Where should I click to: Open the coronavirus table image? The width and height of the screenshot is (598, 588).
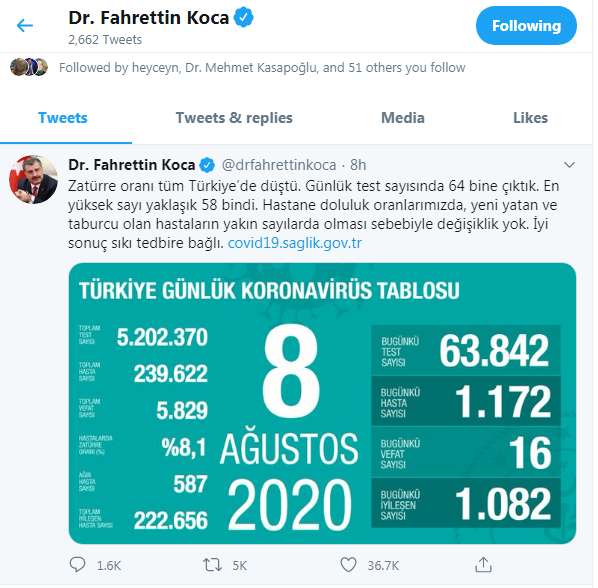pyautogui.click(x=322, y=403)
